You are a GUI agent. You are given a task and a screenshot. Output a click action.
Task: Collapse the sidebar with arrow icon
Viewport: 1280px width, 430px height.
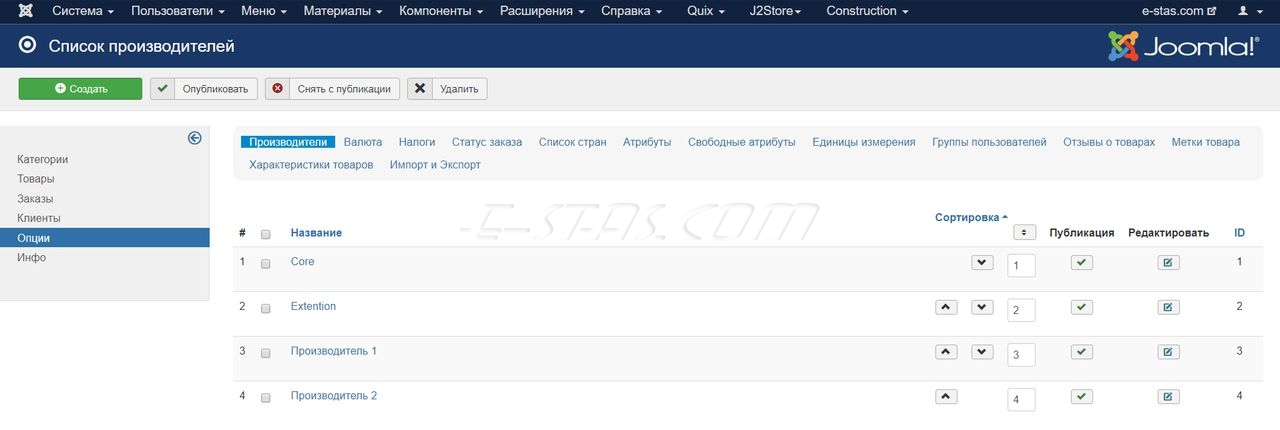[x=195, y=139]
